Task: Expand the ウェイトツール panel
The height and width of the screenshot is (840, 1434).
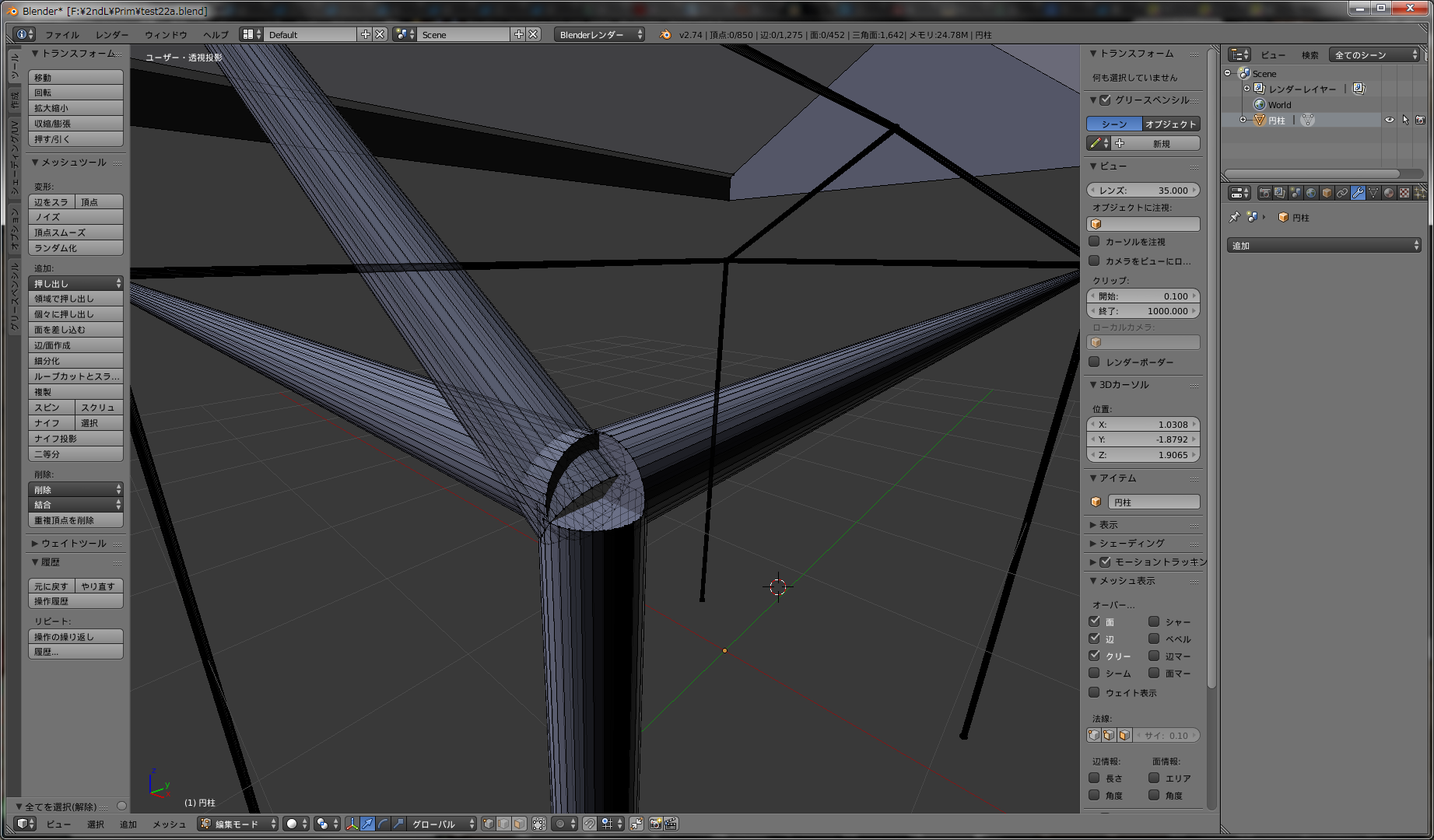Action: [73, 543]
